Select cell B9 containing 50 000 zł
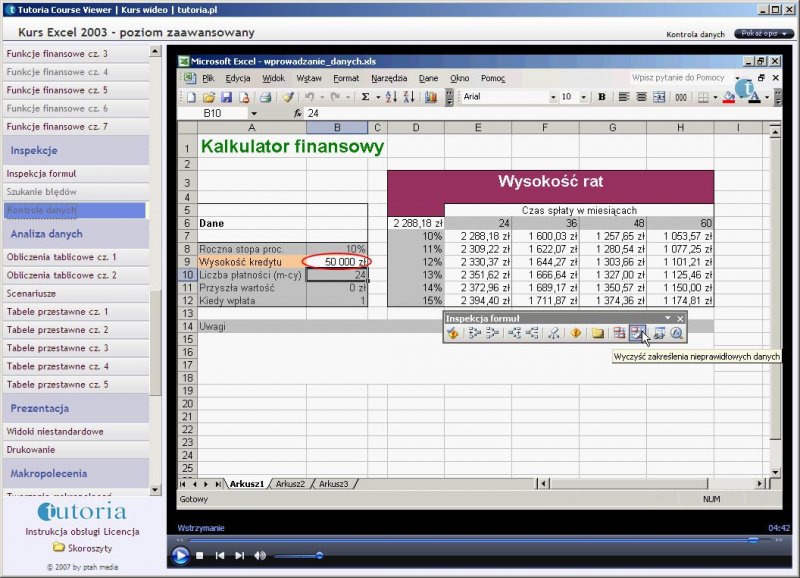Image resolution: width=800 pixels, height=578 pixels. [337, 261]
